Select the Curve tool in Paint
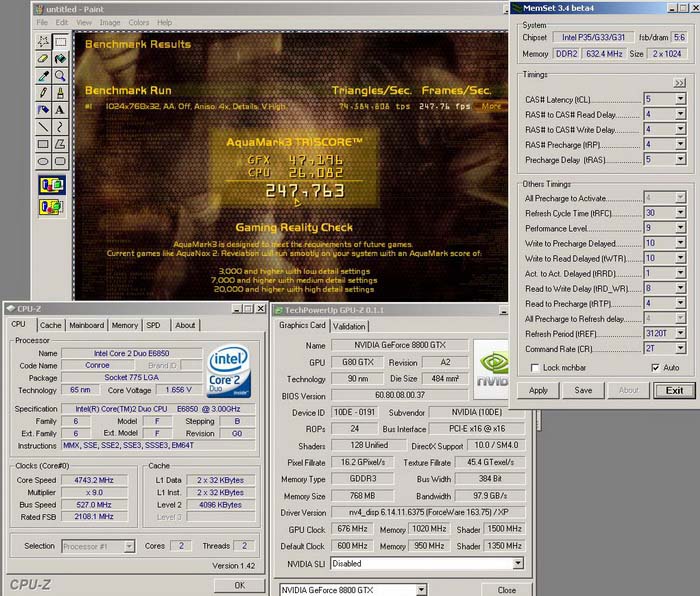 tap(60, 127)
